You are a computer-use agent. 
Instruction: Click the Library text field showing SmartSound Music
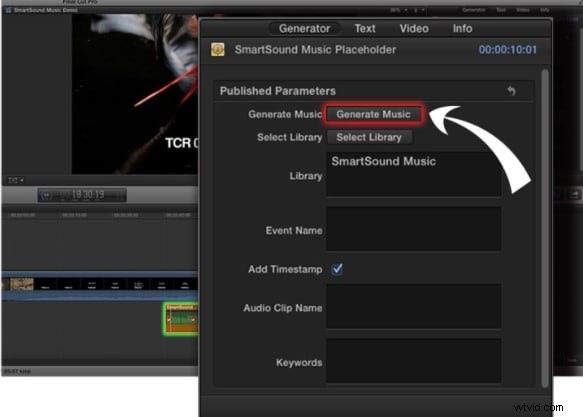(x=413, y=174)
